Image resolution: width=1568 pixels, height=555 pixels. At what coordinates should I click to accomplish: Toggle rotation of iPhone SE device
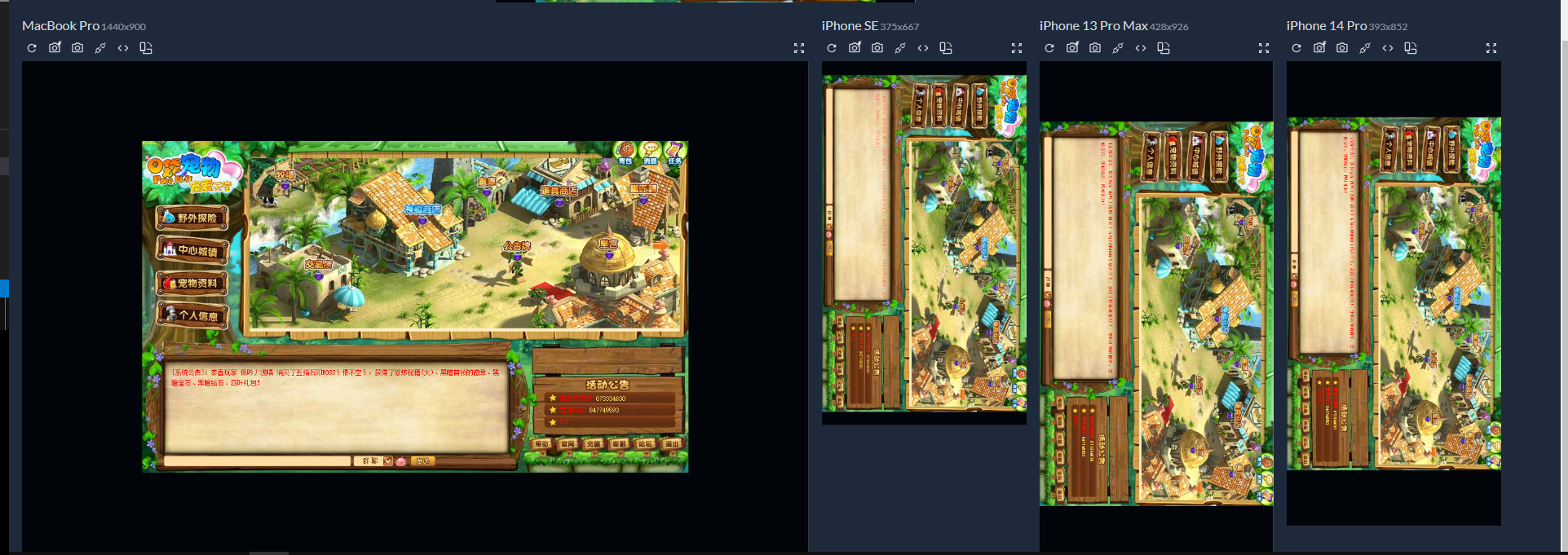click(946, 48)
